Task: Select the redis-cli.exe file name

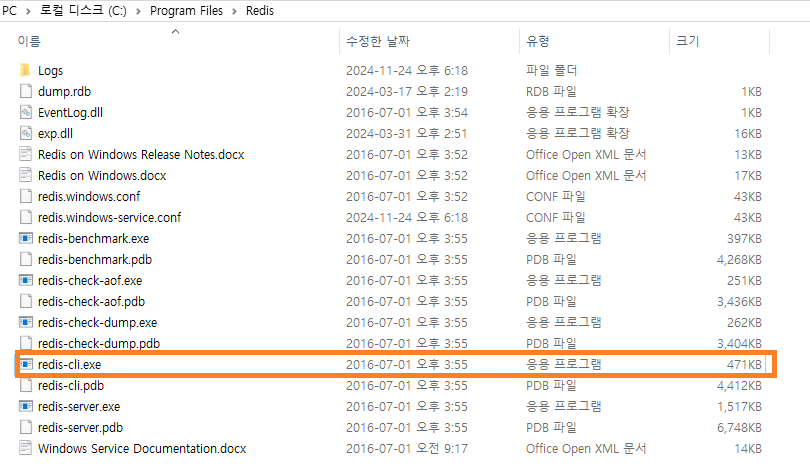Action: (x=70, y=365)
